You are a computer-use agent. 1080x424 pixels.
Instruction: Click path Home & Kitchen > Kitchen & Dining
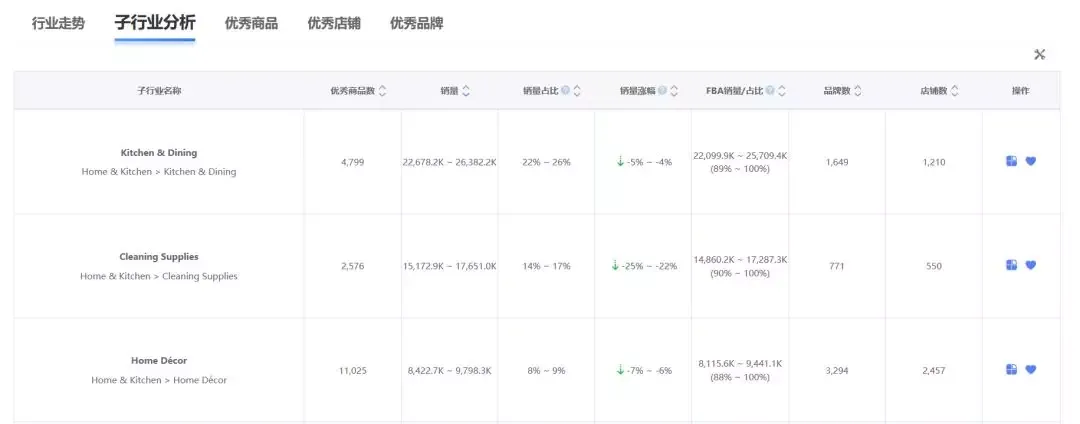pyautogui.click(x=158, y=172)
